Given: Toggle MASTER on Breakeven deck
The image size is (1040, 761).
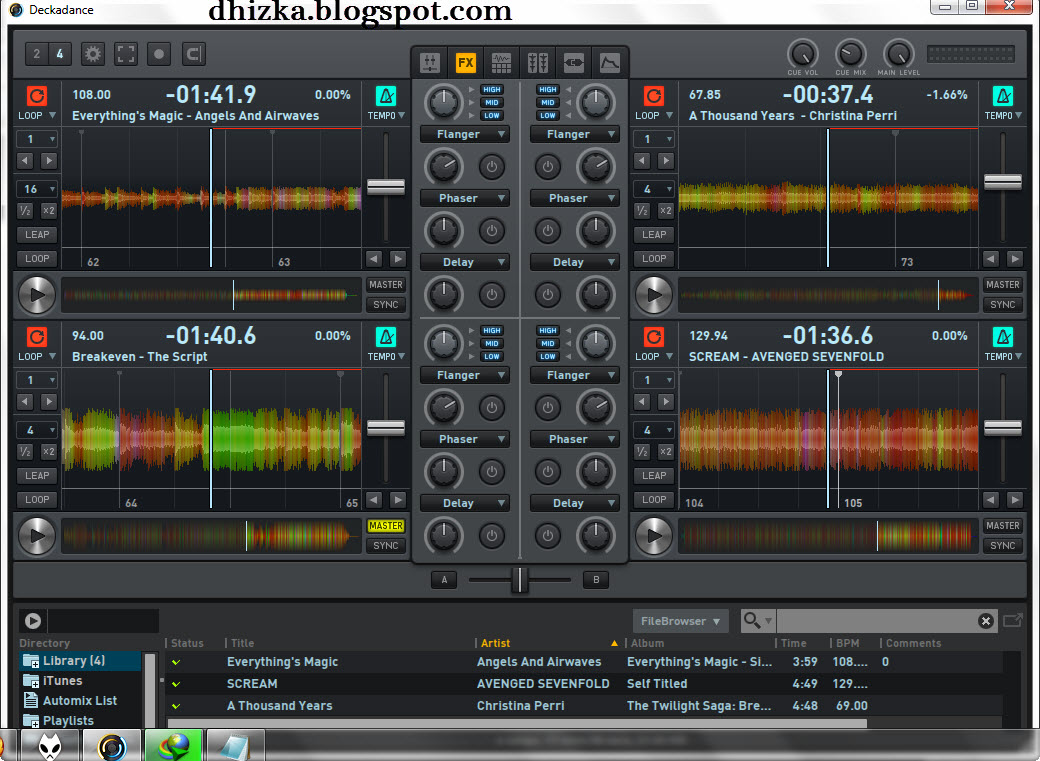Looking at the screenshot, I should pyautogui.click(x=385, y=525).
